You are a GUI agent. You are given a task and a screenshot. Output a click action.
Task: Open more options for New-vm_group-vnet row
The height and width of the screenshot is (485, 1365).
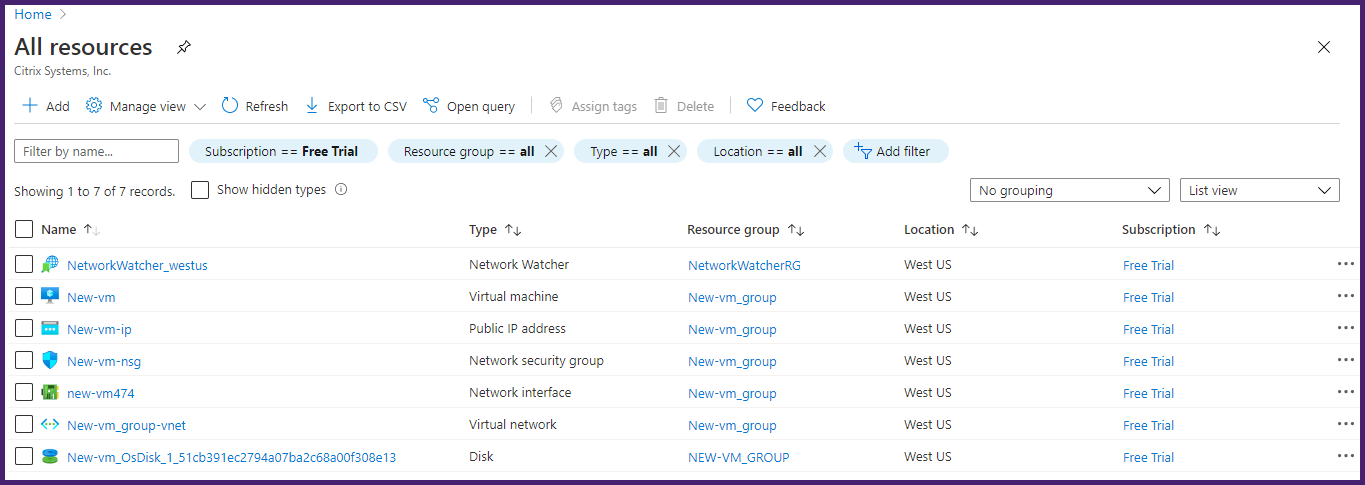(x=1345, y=424)
